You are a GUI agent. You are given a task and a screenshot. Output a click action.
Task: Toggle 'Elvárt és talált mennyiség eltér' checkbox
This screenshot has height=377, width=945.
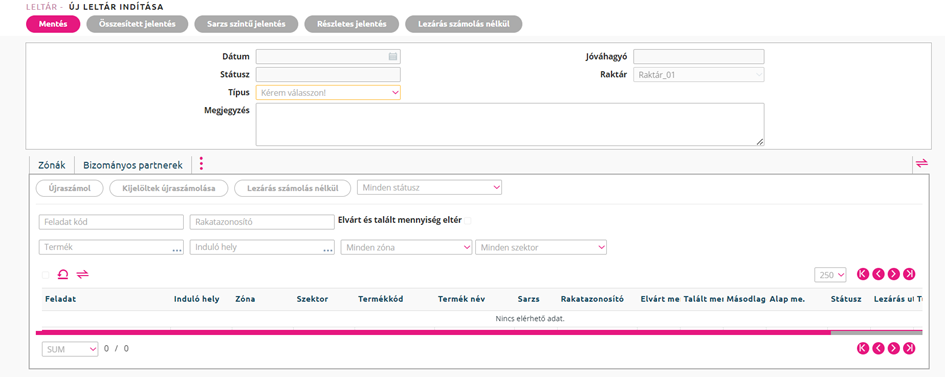coord(468,221)
